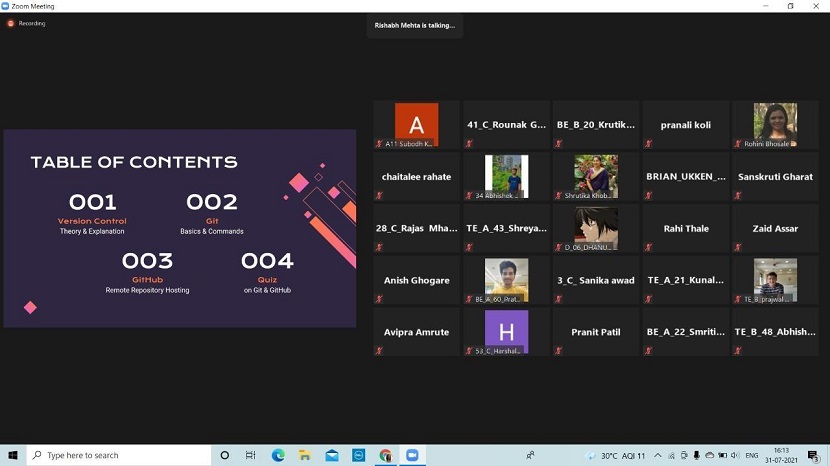Click the muted mic icon on Zaid Assar's tile
This screenshot has width=830, height=466.
click(738, 247)
